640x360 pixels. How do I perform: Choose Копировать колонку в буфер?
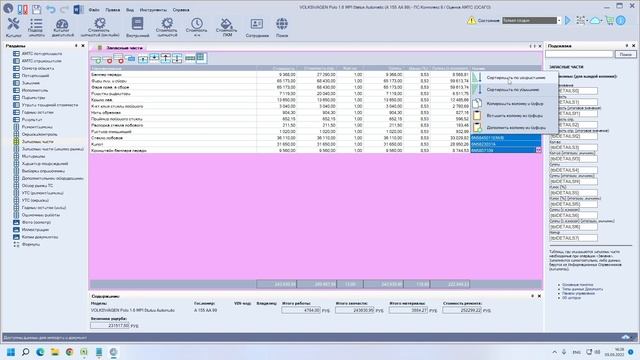515,104
